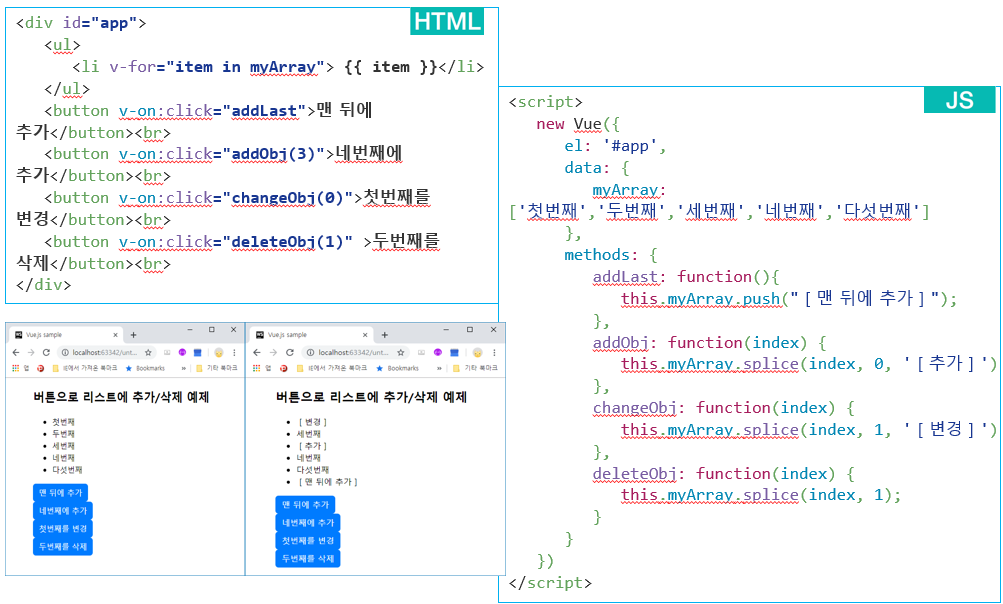View site information icon in left browser
The height and width of the screenshot is (604, 1003).
pos(65,353)
